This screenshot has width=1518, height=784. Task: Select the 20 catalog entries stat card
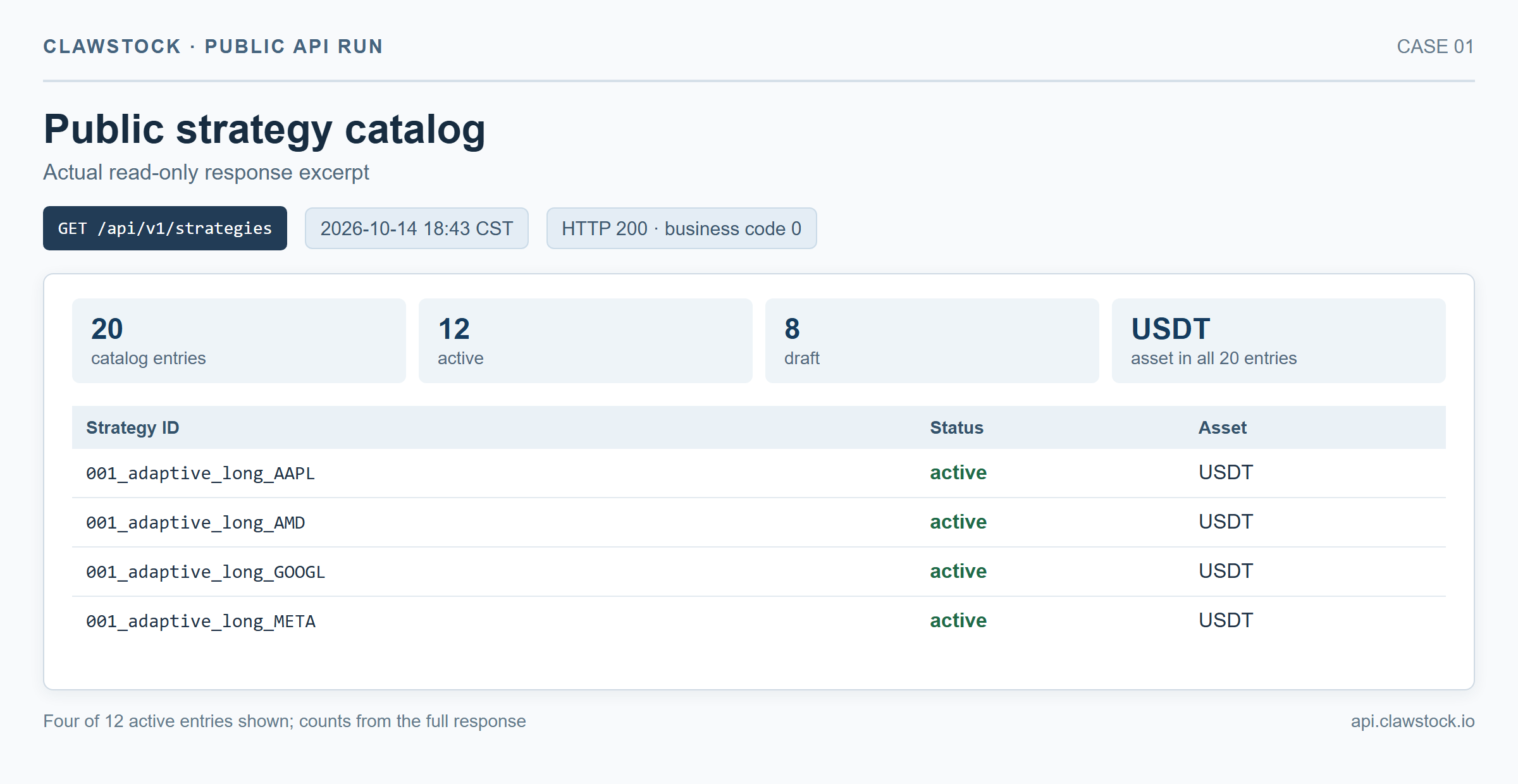239,341
